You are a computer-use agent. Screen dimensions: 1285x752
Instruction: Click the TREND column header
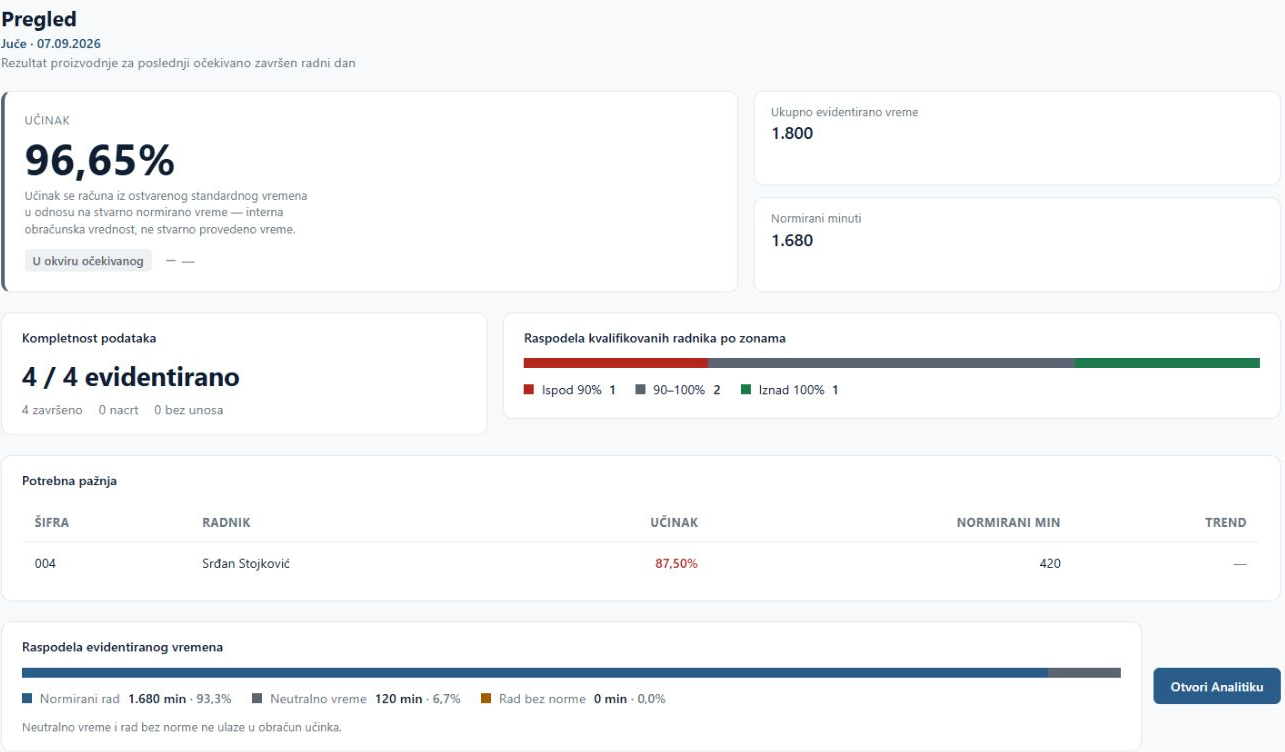coord(1226,522)
